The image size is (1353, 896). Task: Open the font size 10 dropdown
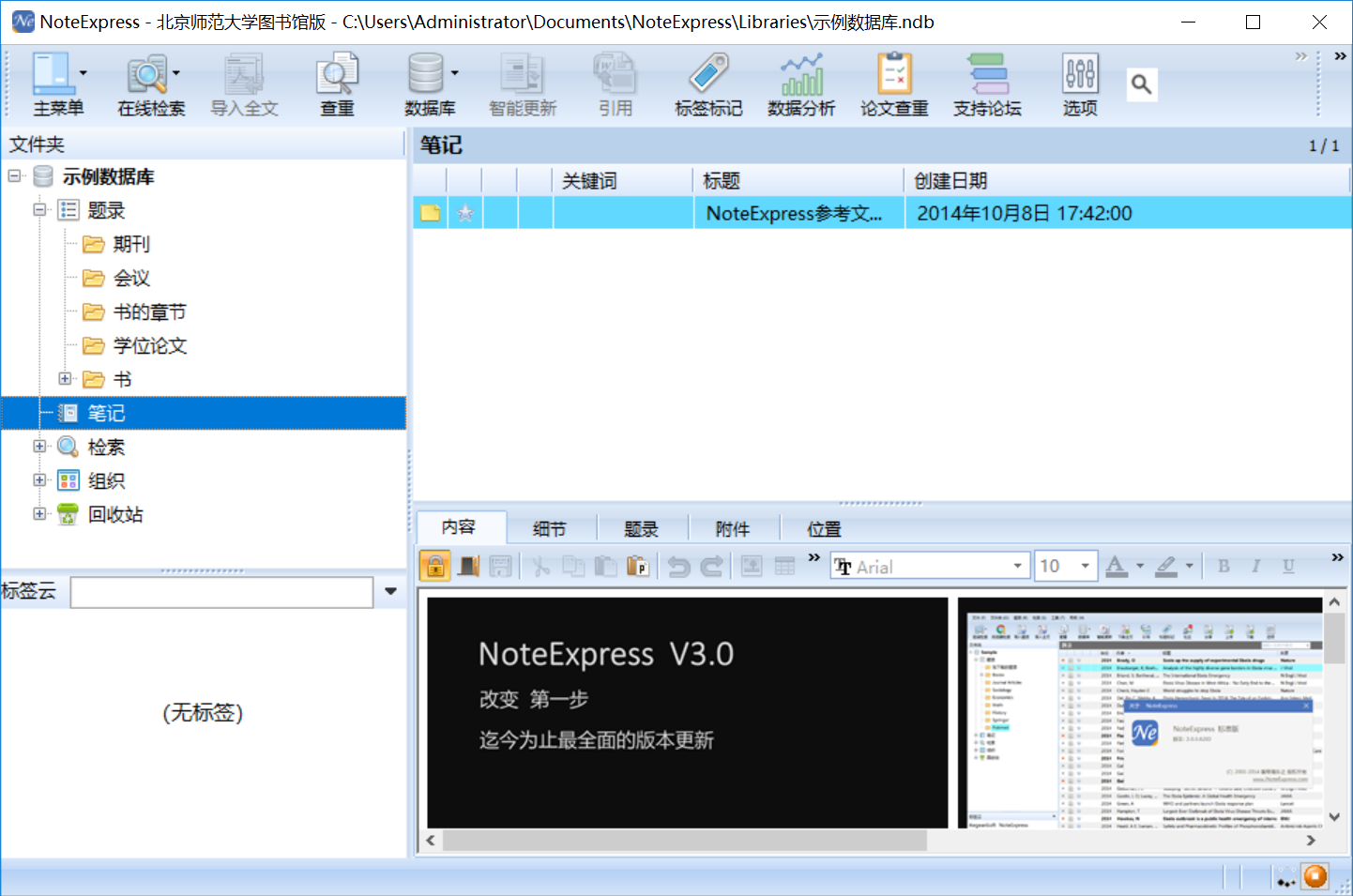pos(1086,566)
